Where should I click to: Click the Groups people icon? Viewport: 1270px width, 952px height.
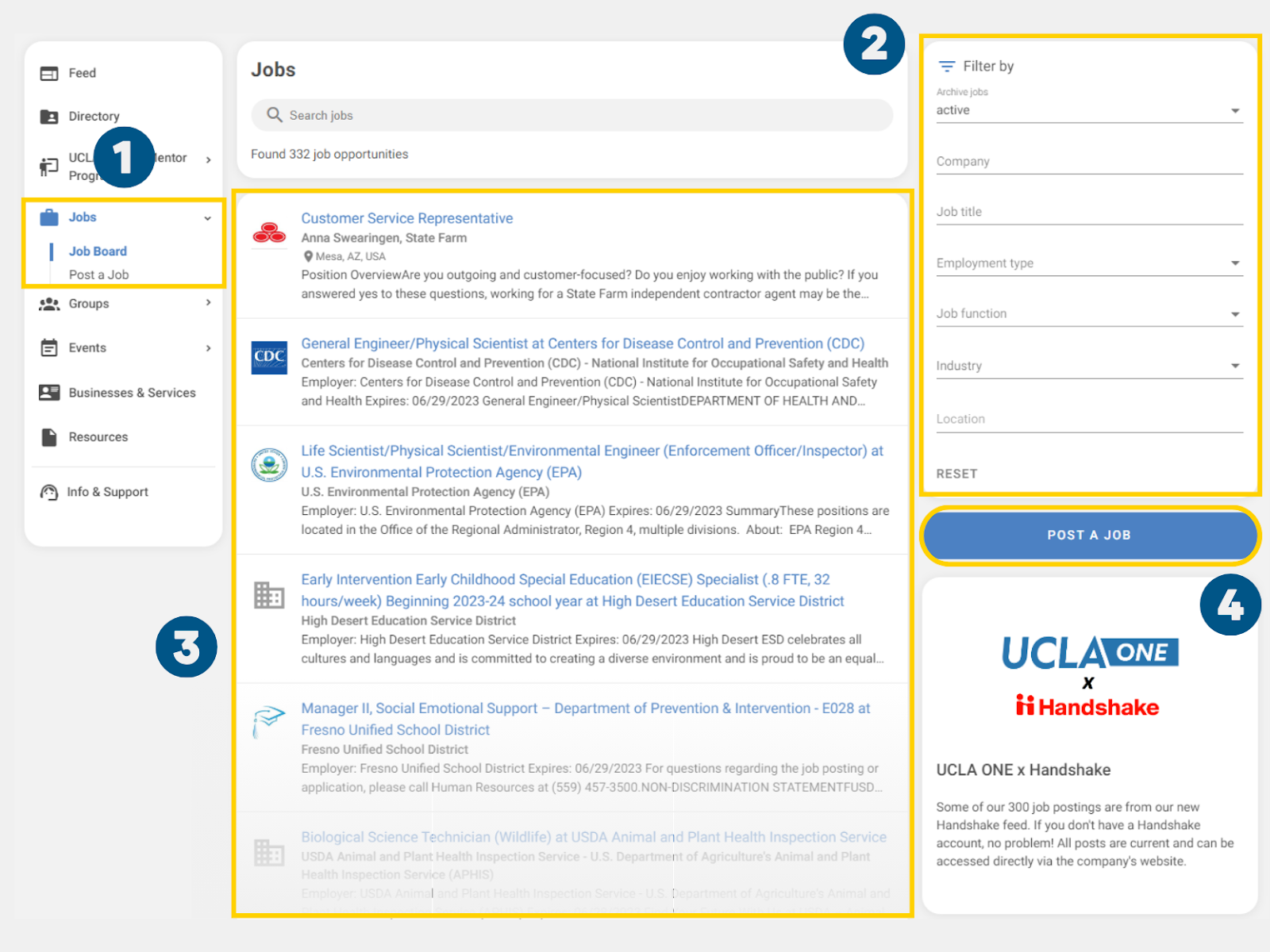[x=49, y=304]
